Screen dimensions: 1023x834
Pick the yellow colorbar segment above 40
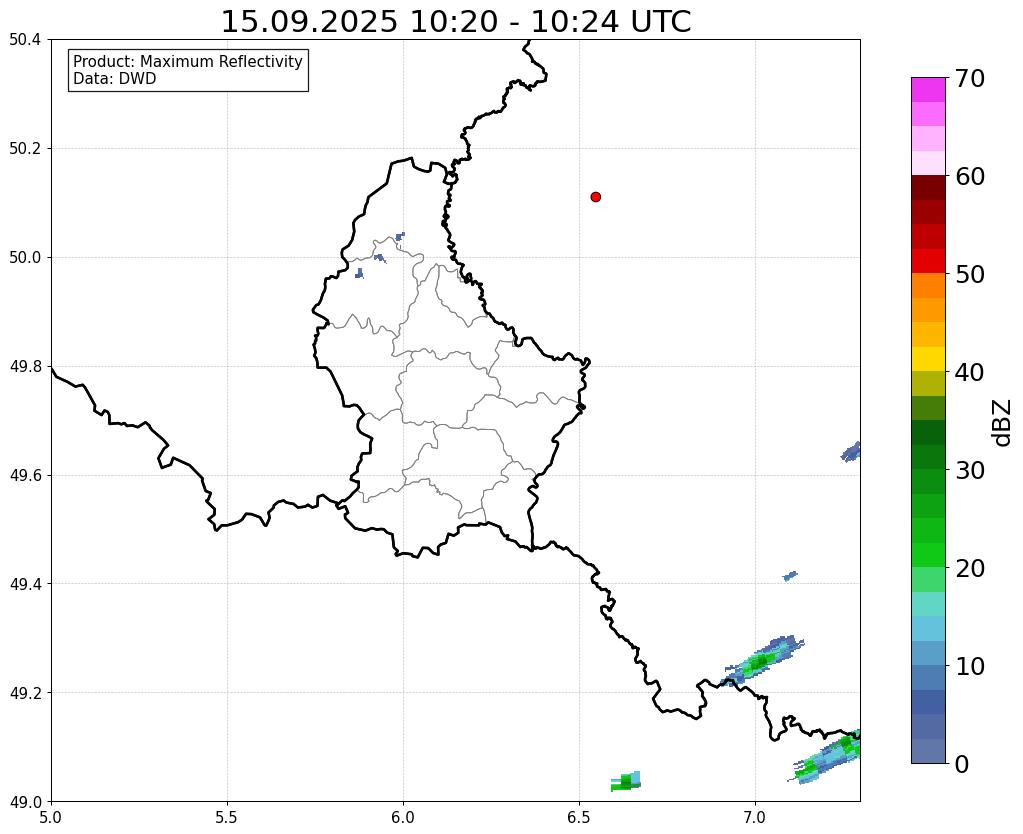click(928, 359)
